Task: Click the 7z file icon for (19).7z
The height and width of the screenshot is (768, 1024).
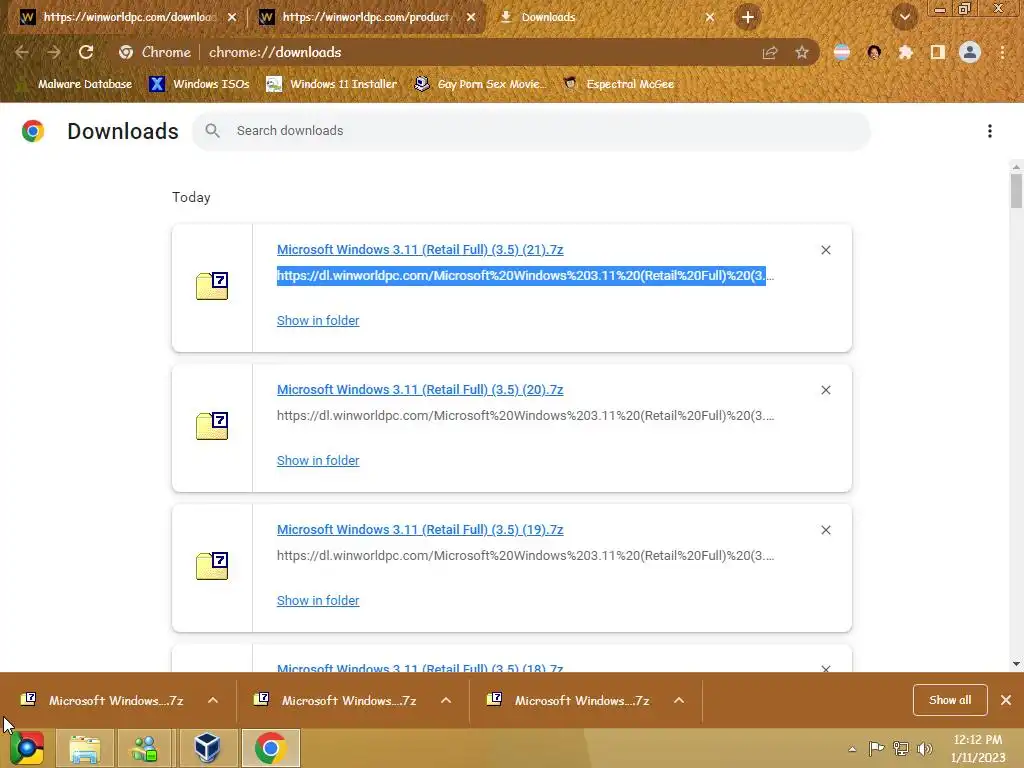Action: click(212, 566)
